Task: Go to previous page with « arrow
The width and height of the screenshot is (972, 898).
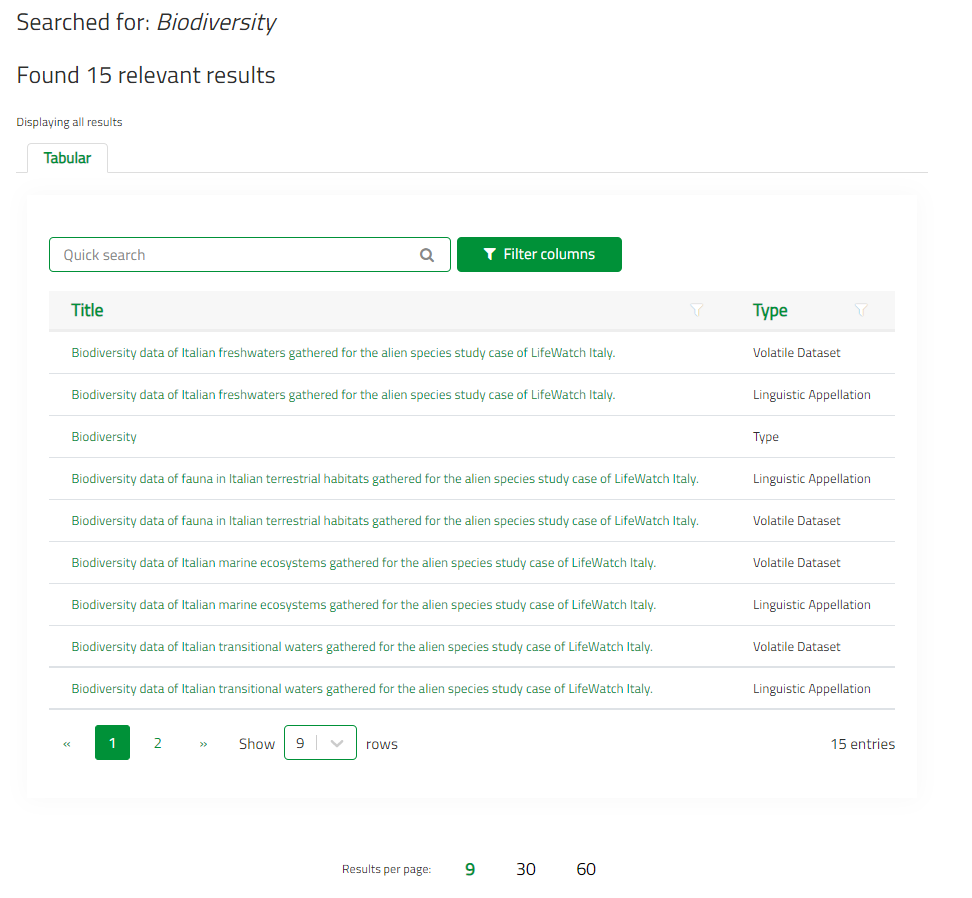Action: click(67, 744)
